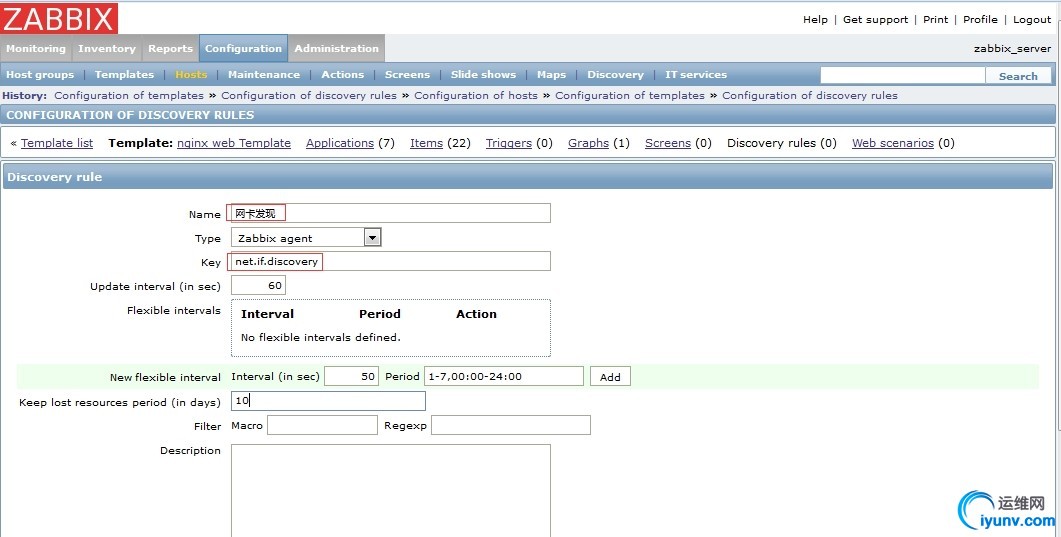Open the Actions submenu
Screen dimensions: 1061x537
(342, 74)
